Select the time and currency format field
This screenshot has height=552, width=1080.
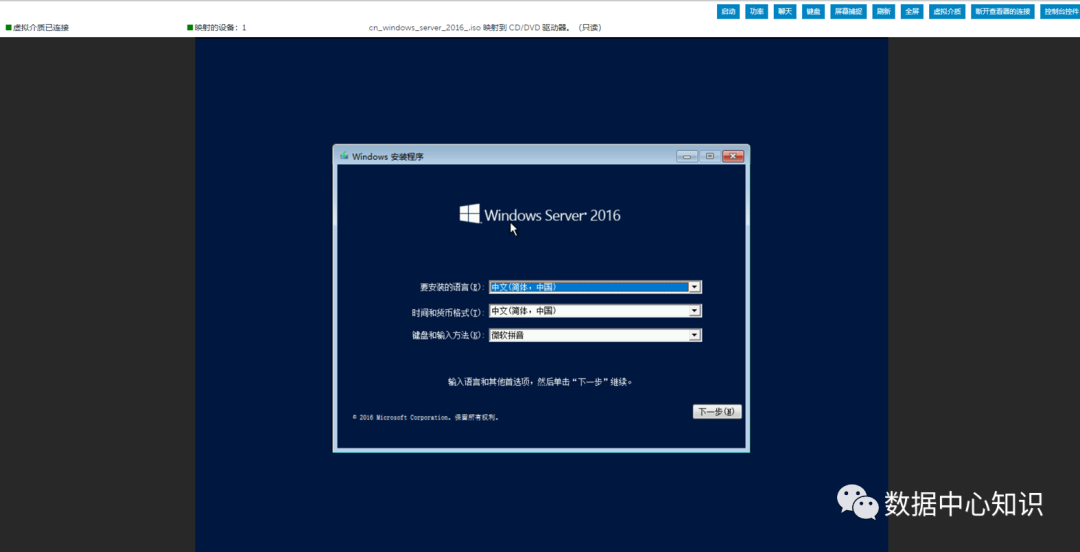(595, 311)
